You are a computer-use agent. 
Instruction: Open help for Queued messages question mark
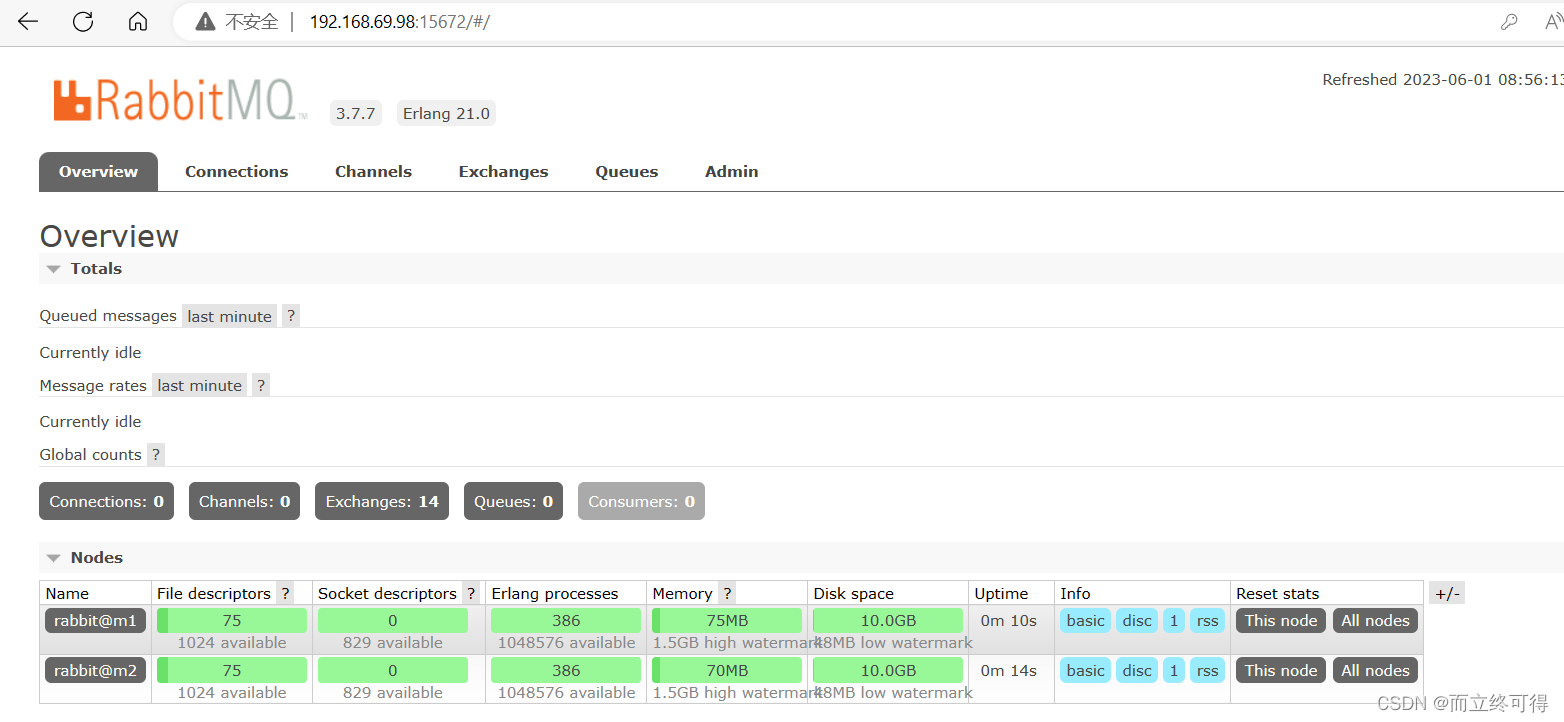coord(291,316)
